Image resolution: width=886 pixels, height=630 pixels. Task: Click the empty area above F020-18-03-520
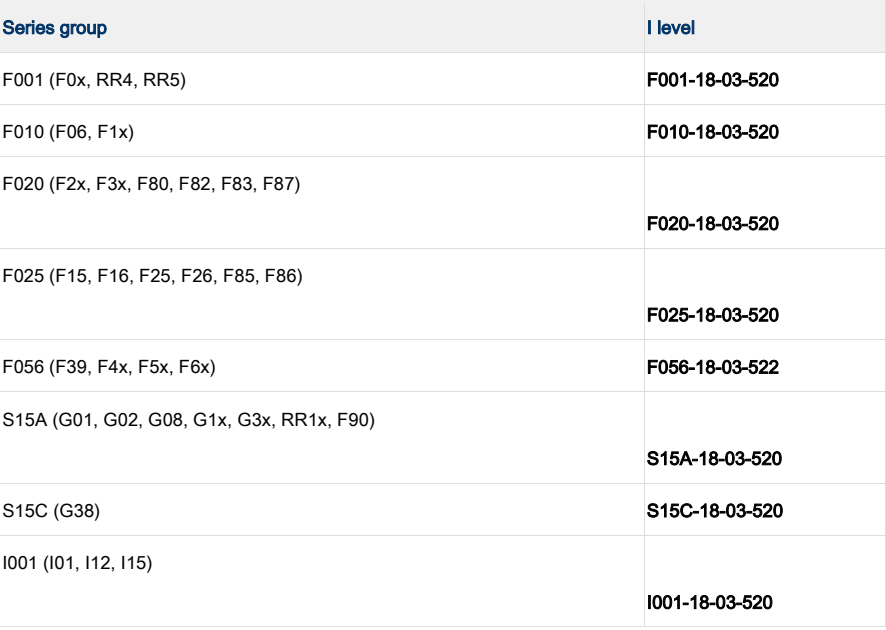coord(765,185)
